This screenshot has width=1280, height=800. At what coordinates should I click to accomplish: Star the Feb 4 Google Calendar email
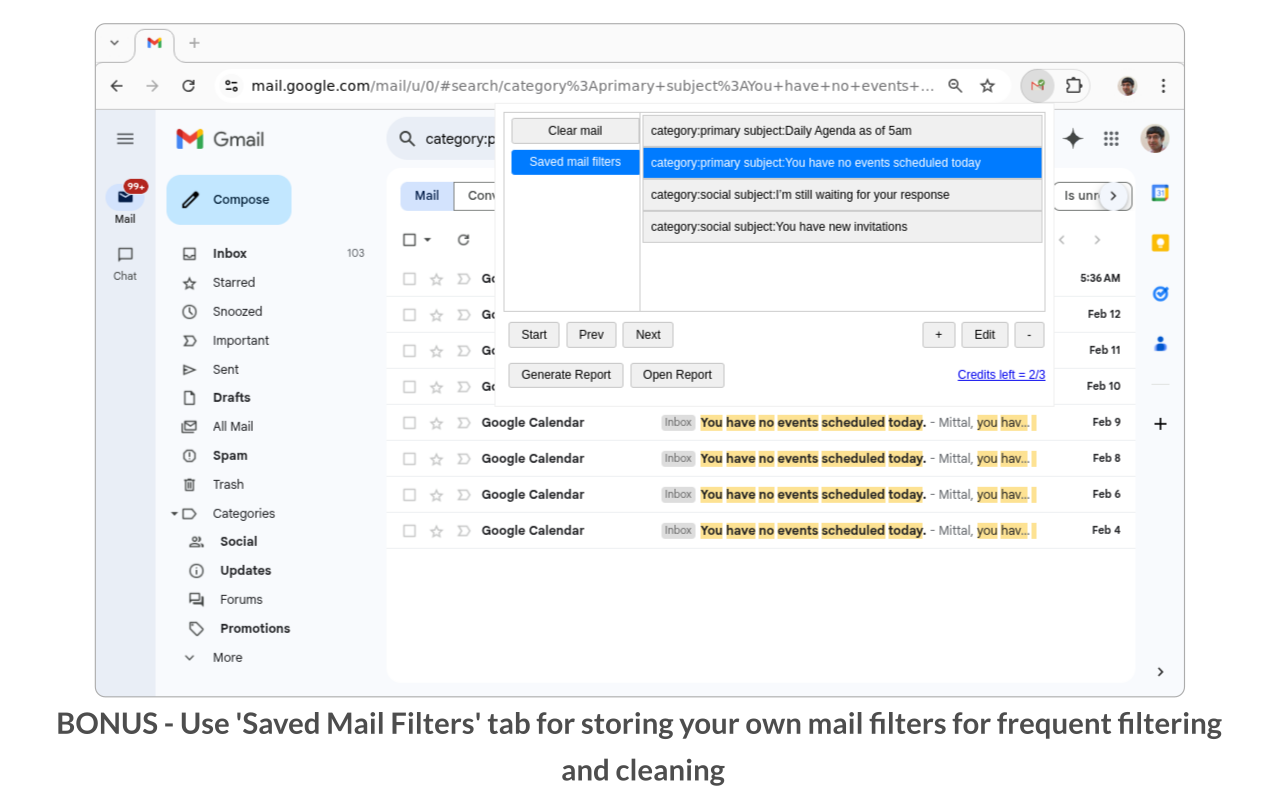point(436,531)
